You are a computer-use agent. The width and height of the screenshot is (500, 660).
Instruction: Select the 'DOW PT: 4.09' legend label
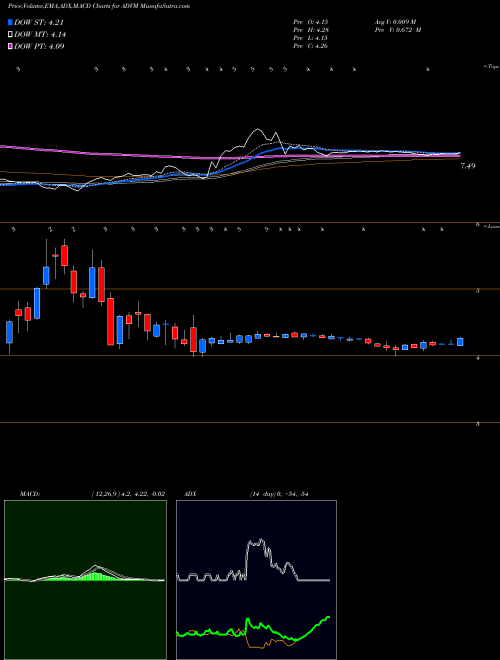[x=39, y=46]
